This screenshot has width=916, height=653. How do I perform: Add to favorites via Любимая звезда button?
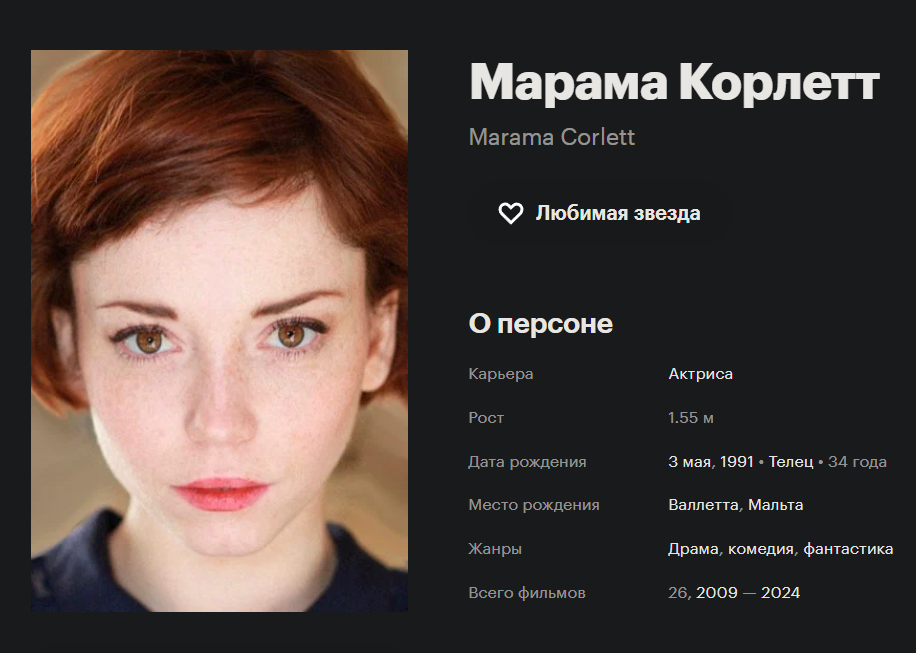[600, 213]
